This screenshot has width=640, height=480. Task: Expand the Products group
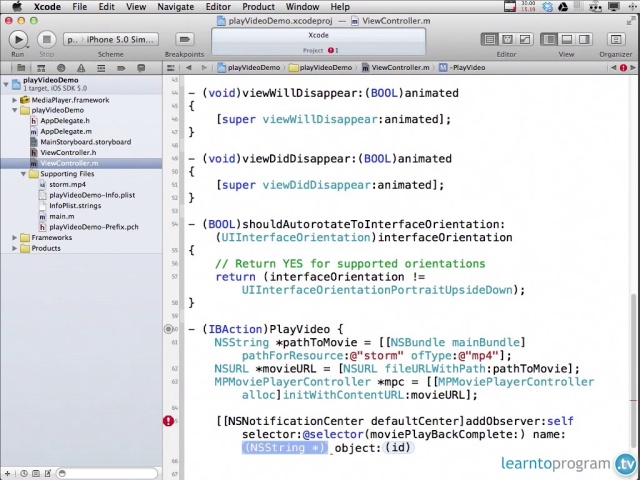click(x=15, y=248)
